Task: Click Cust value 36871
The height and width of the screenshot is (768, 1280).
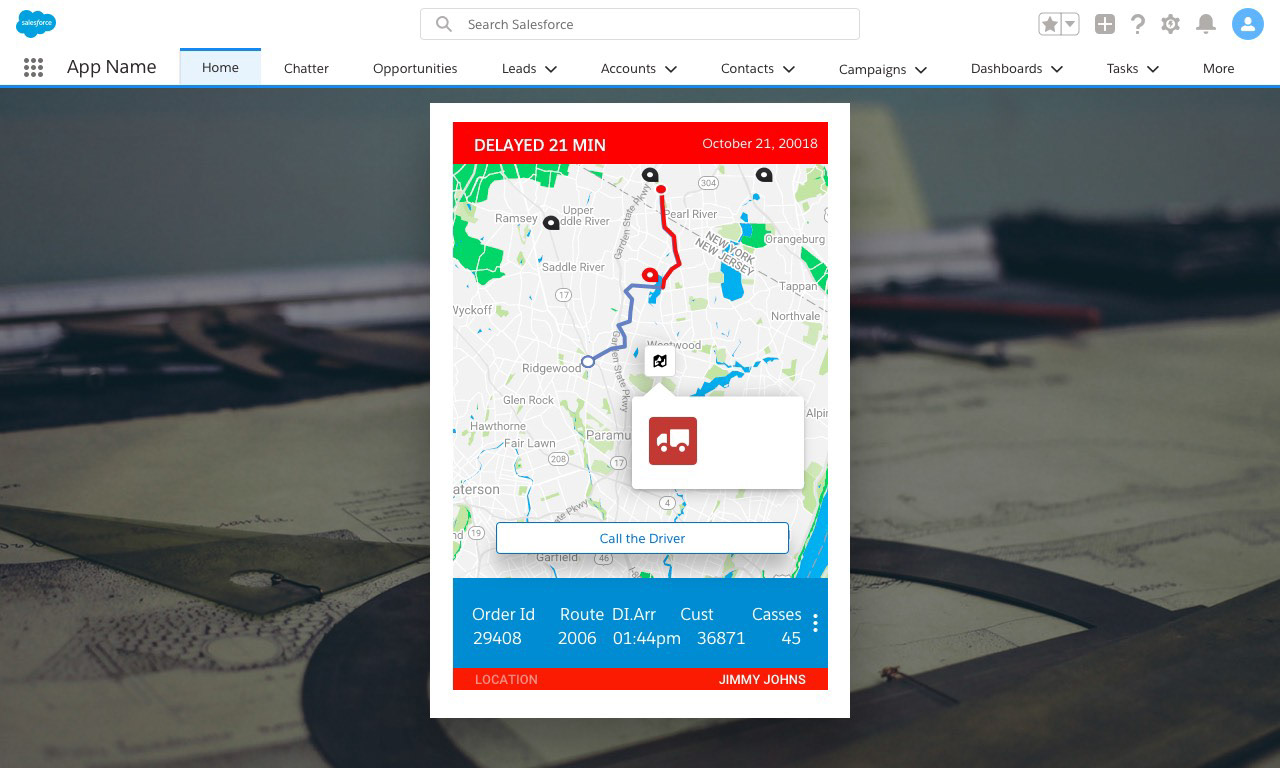Action: tap(721, 638)
